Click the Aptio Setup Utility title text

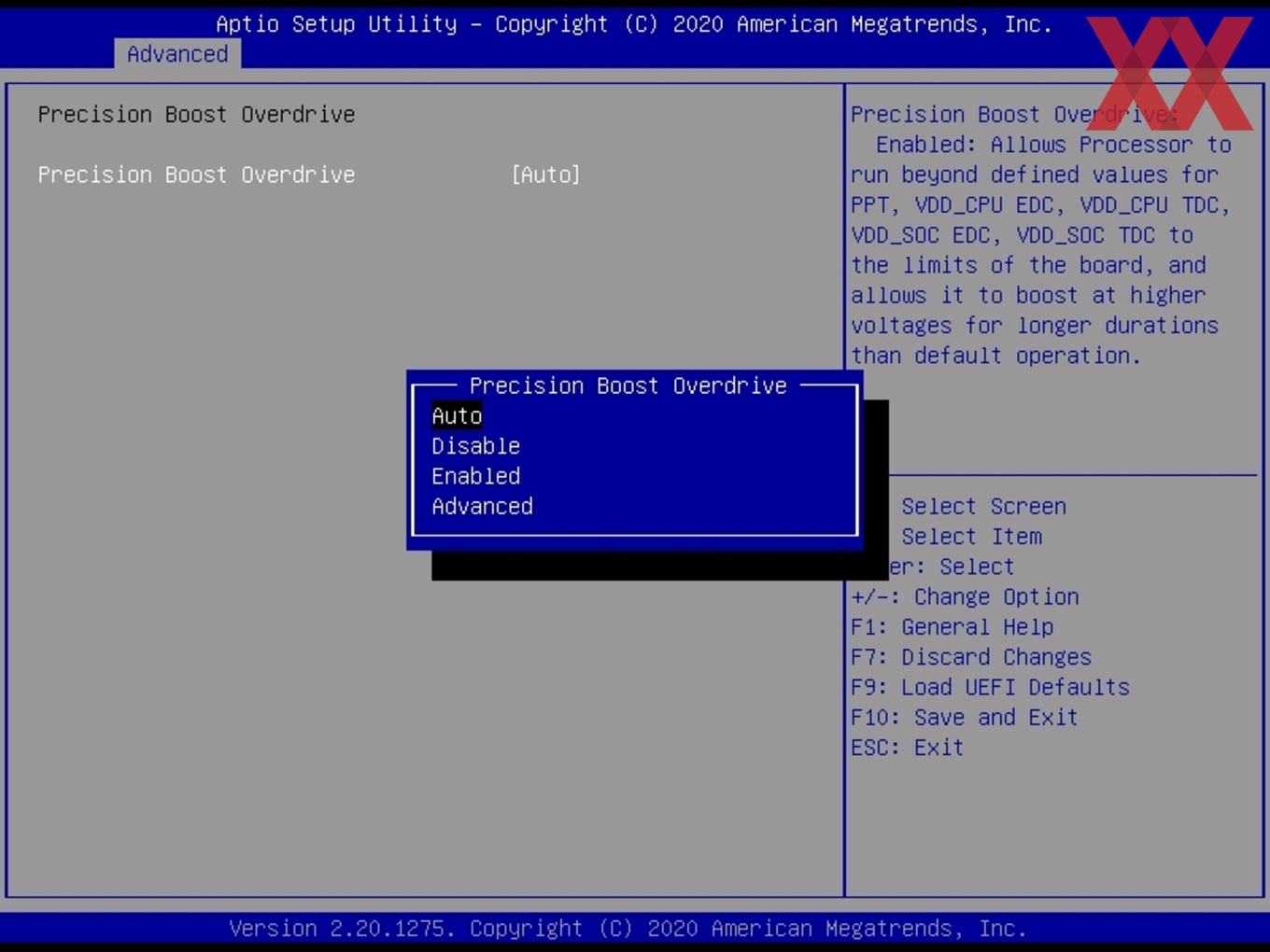point(634,24)
